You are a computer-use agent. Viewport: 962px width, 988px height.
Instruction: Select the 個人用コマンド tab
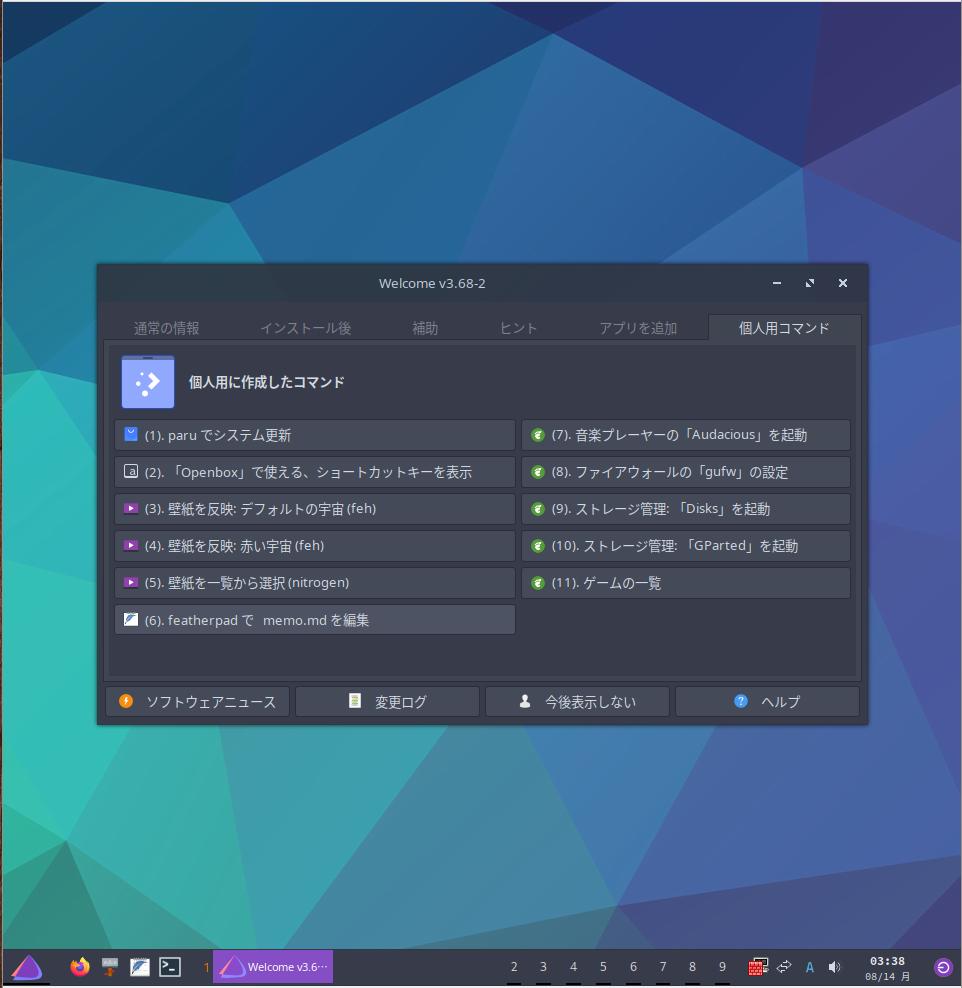[x=784, y=328]
